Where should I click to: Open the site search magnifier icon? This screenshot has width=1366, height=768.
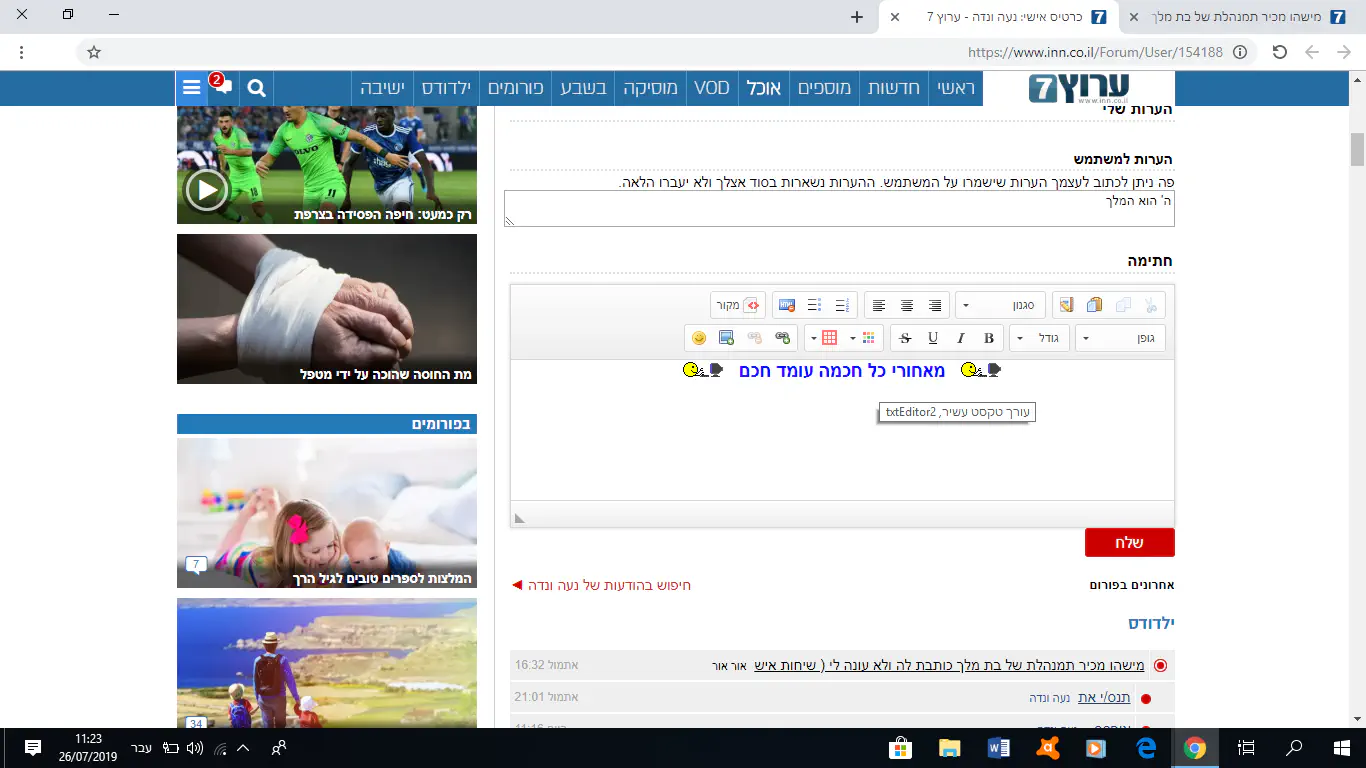point(256,88)
